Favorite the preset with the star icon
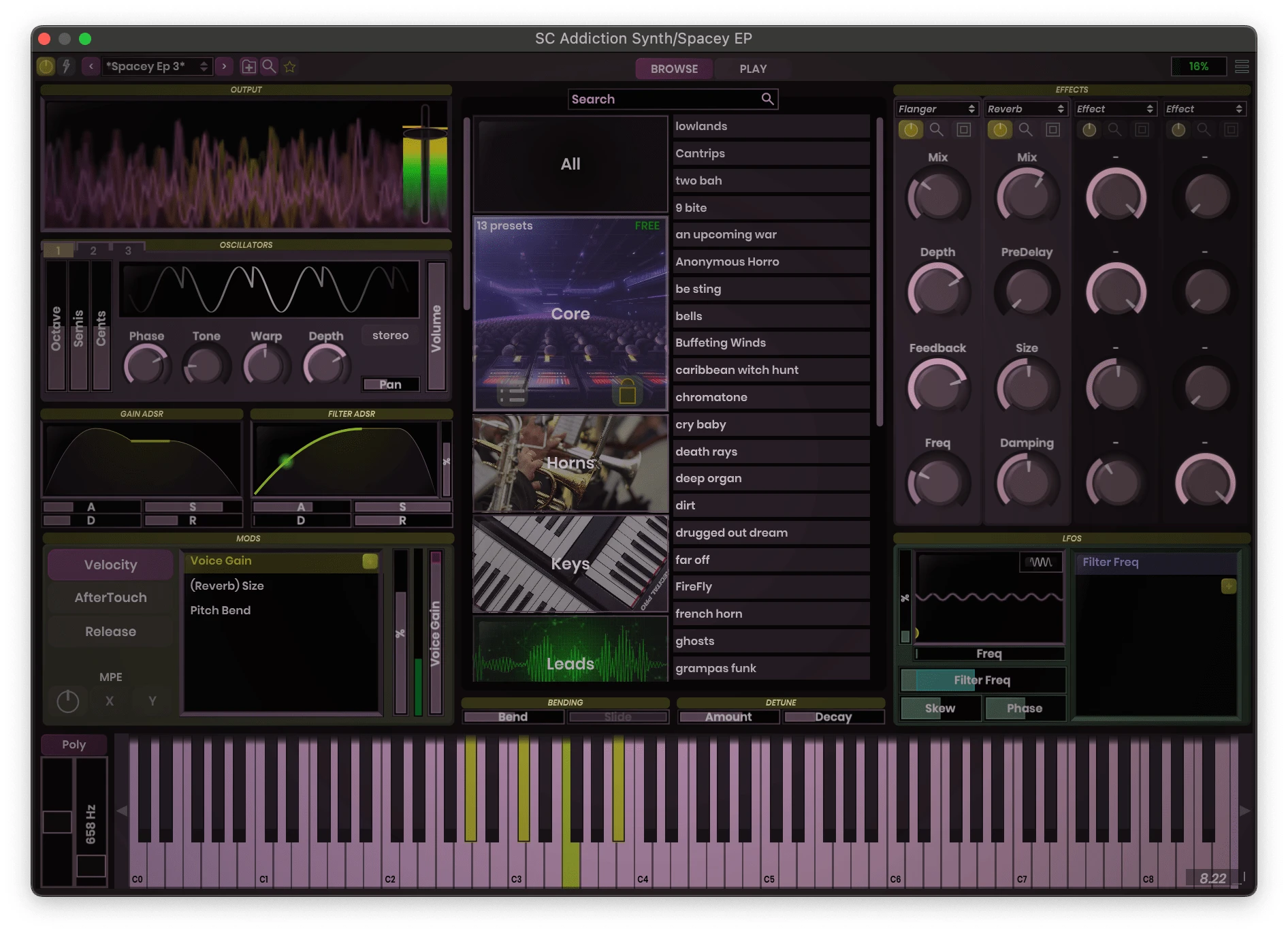 tap(290, 66)
